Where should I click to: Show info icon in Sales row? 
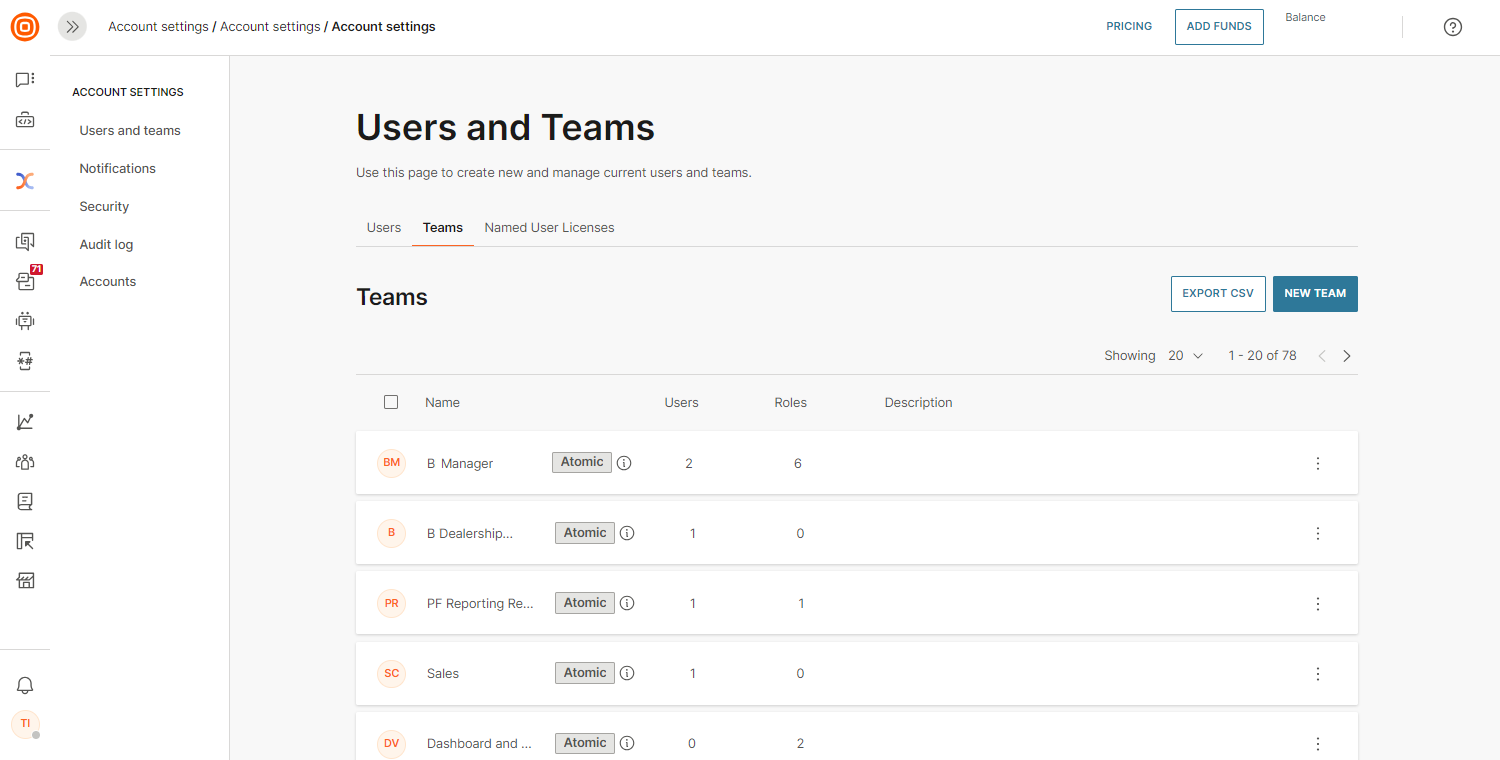pos(627,673)
